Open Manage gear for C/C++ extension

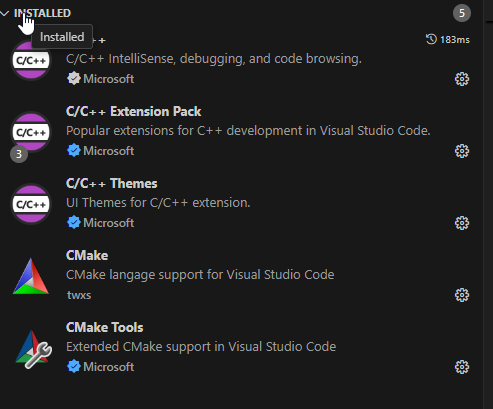click(462, 79)
